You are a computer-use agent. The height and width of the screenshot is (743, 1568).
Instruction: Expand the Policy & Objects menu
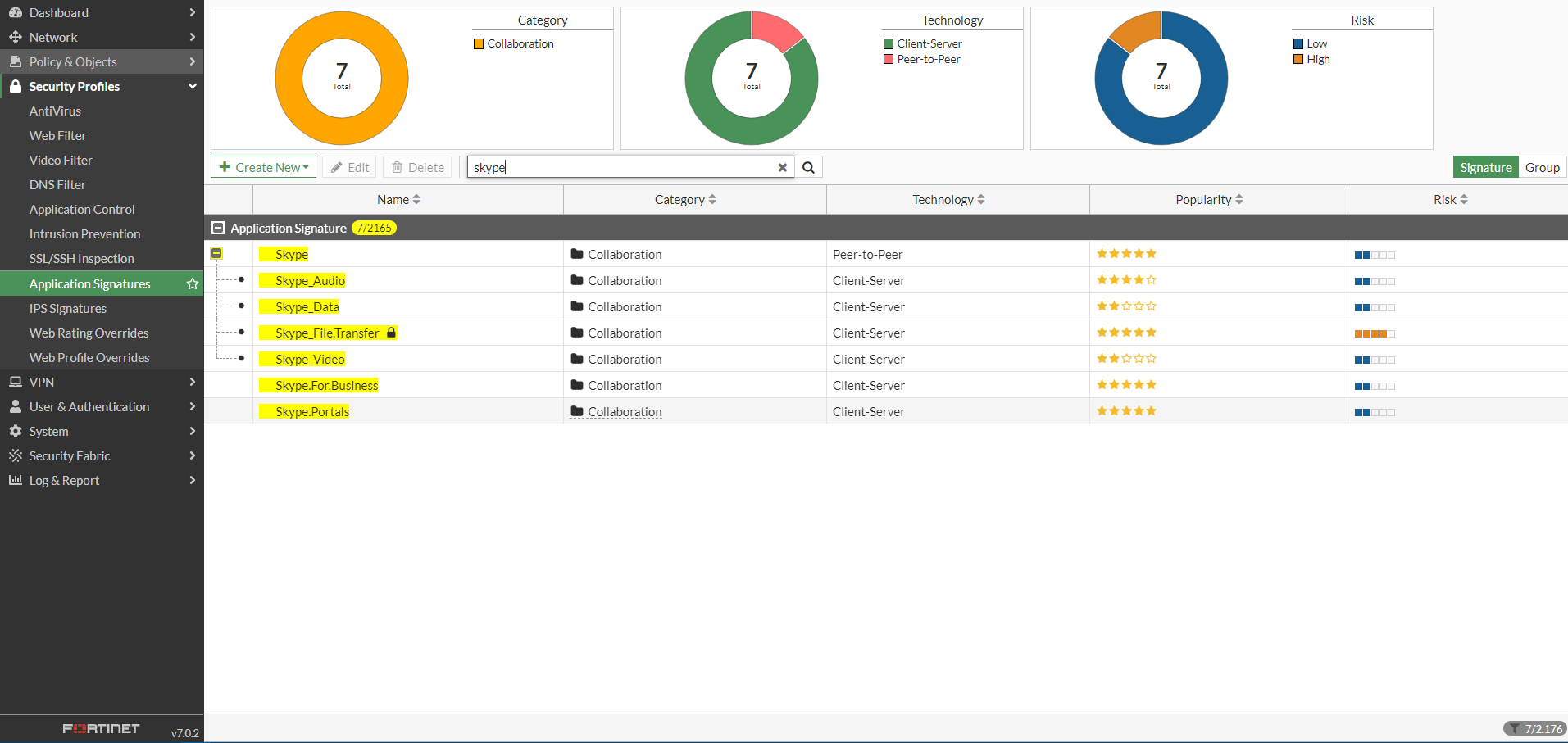pyautogui.click(x=102, y=61)
